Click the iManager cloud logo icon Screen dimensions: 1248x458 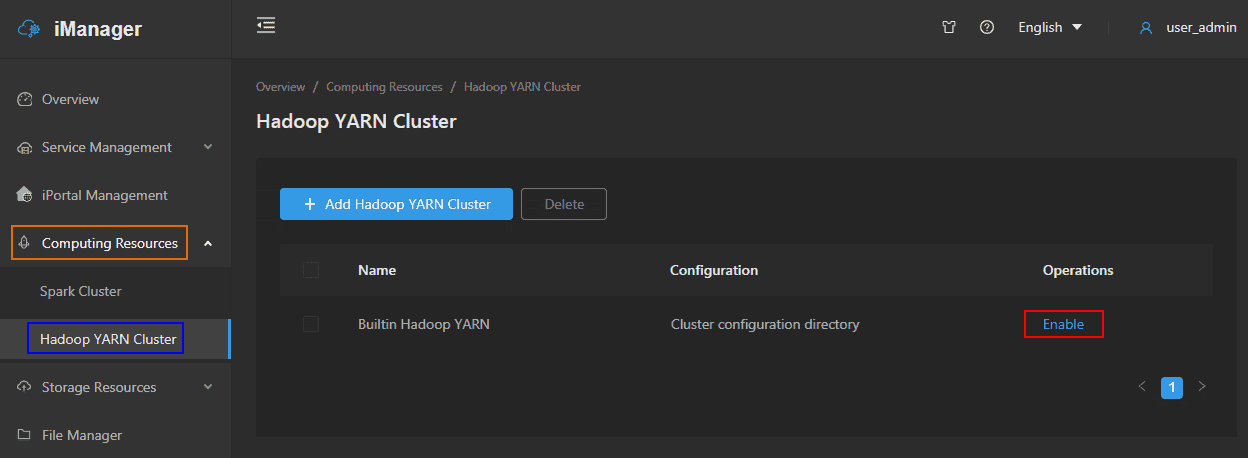(x=29, y=29)
